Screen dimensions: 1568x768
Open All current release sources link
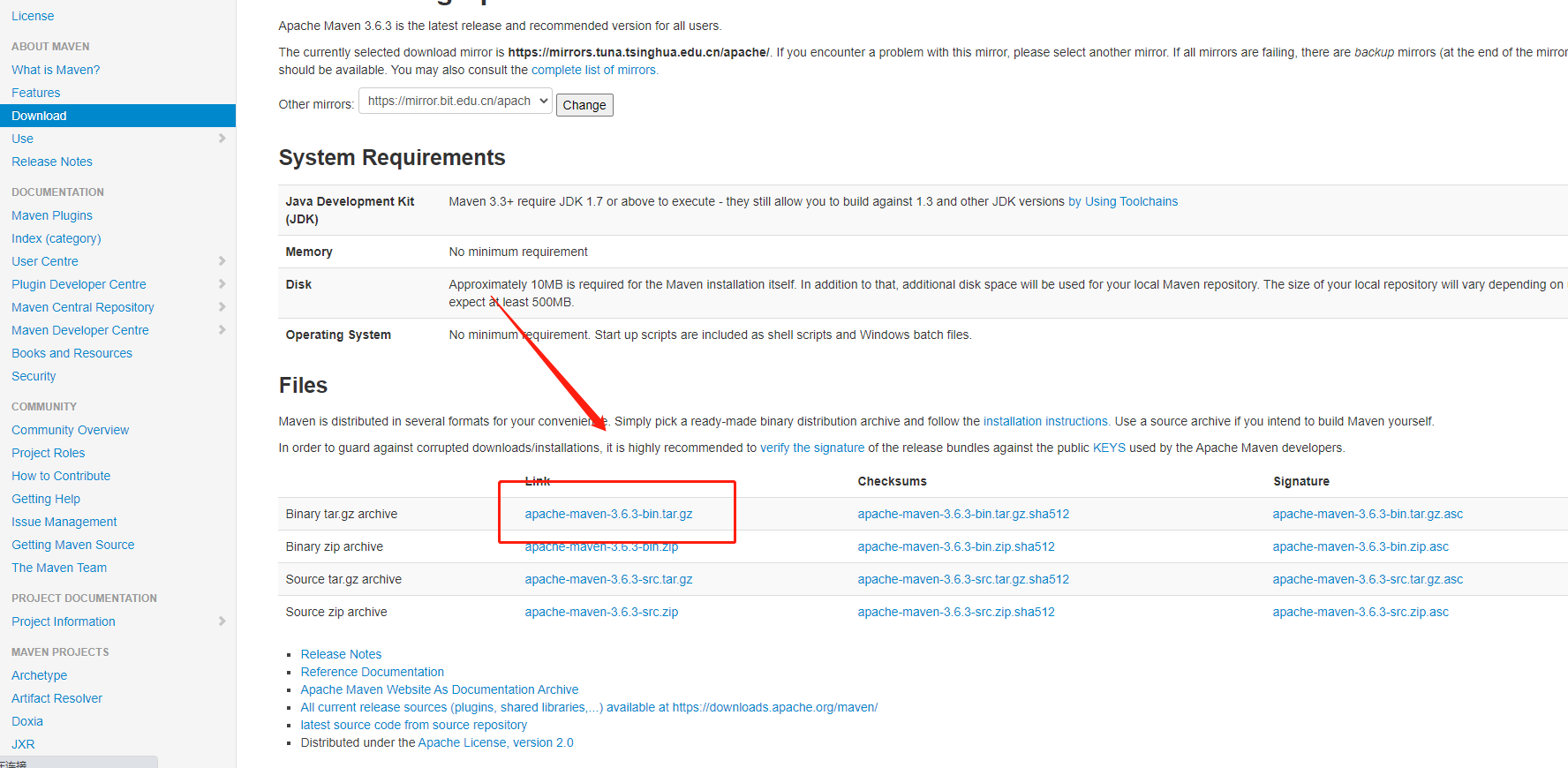tap(589, 707)
